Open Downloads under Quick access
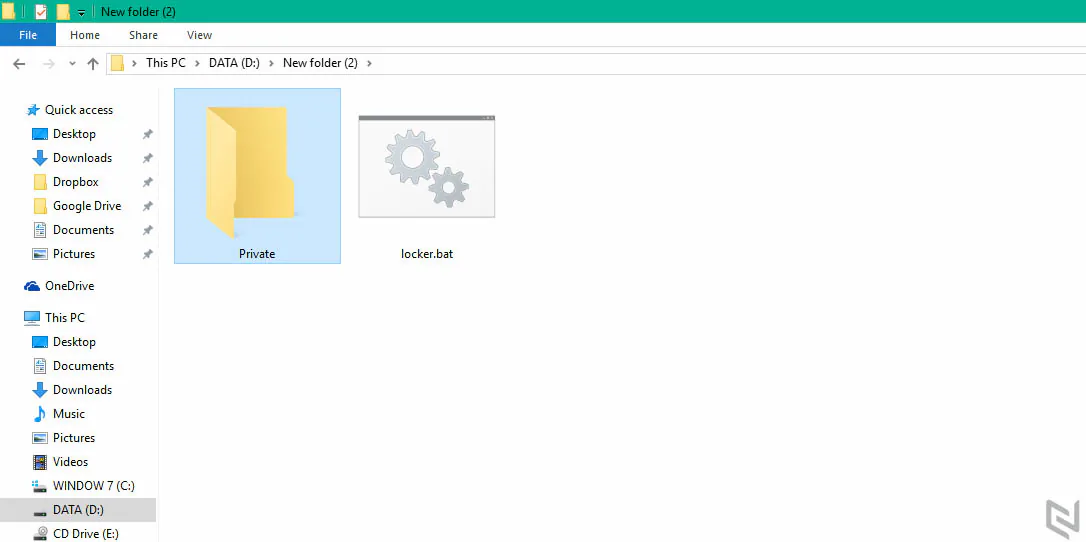 (x=82, y=159)
